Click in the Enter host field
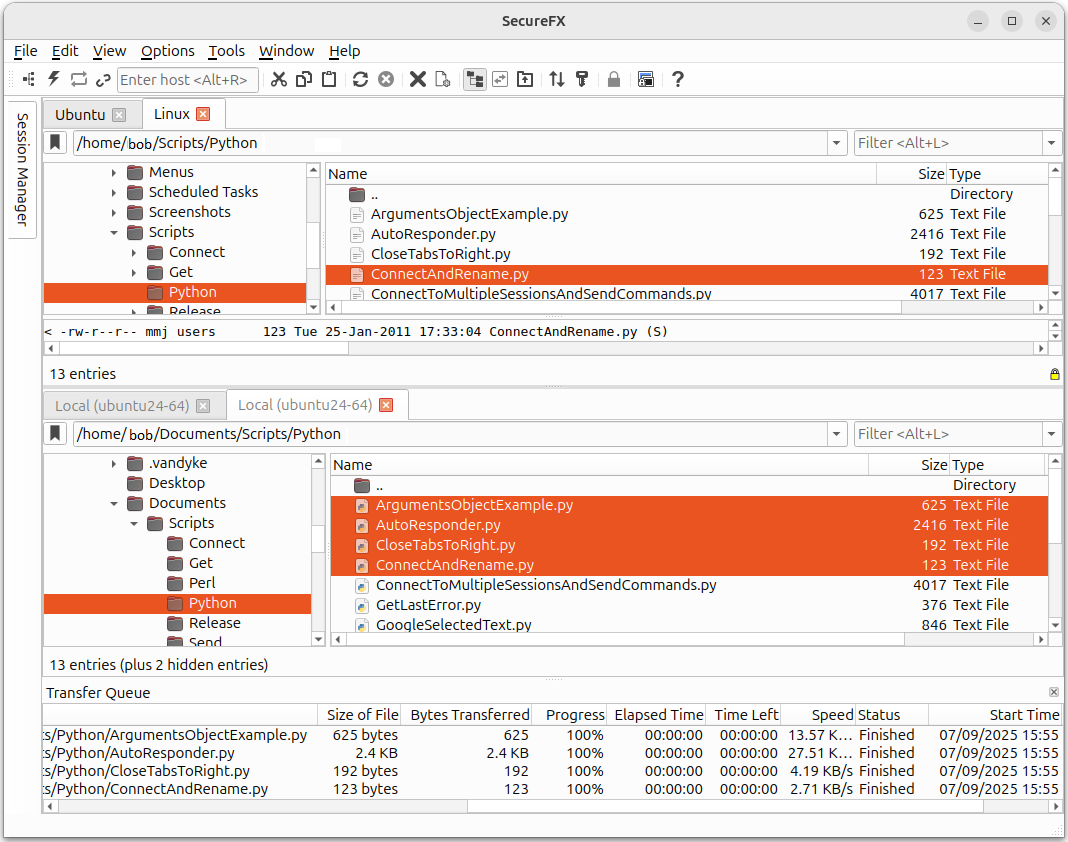 click(x=187, y=79)
